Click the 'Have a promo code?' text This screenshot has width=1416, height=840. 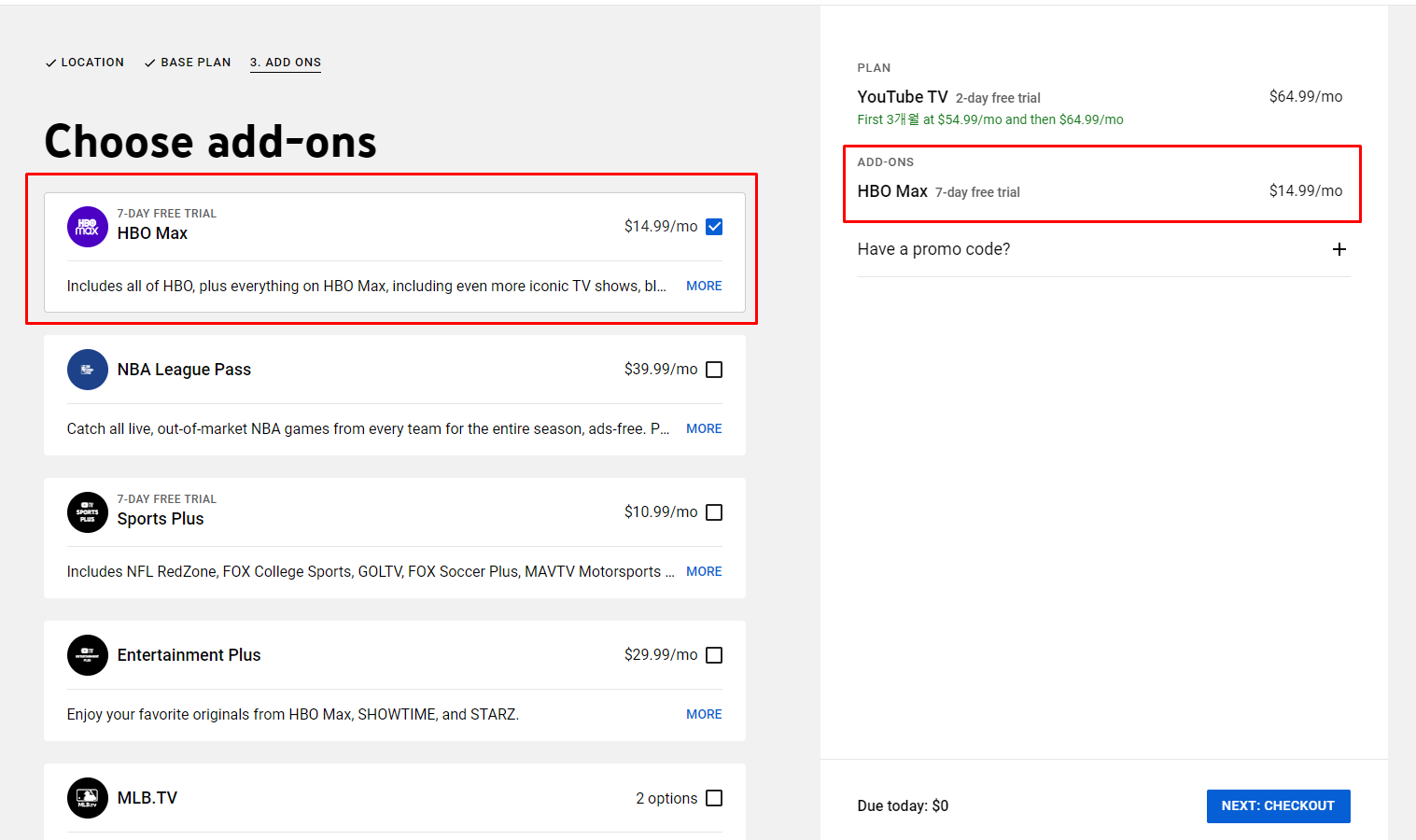(933, 249)
